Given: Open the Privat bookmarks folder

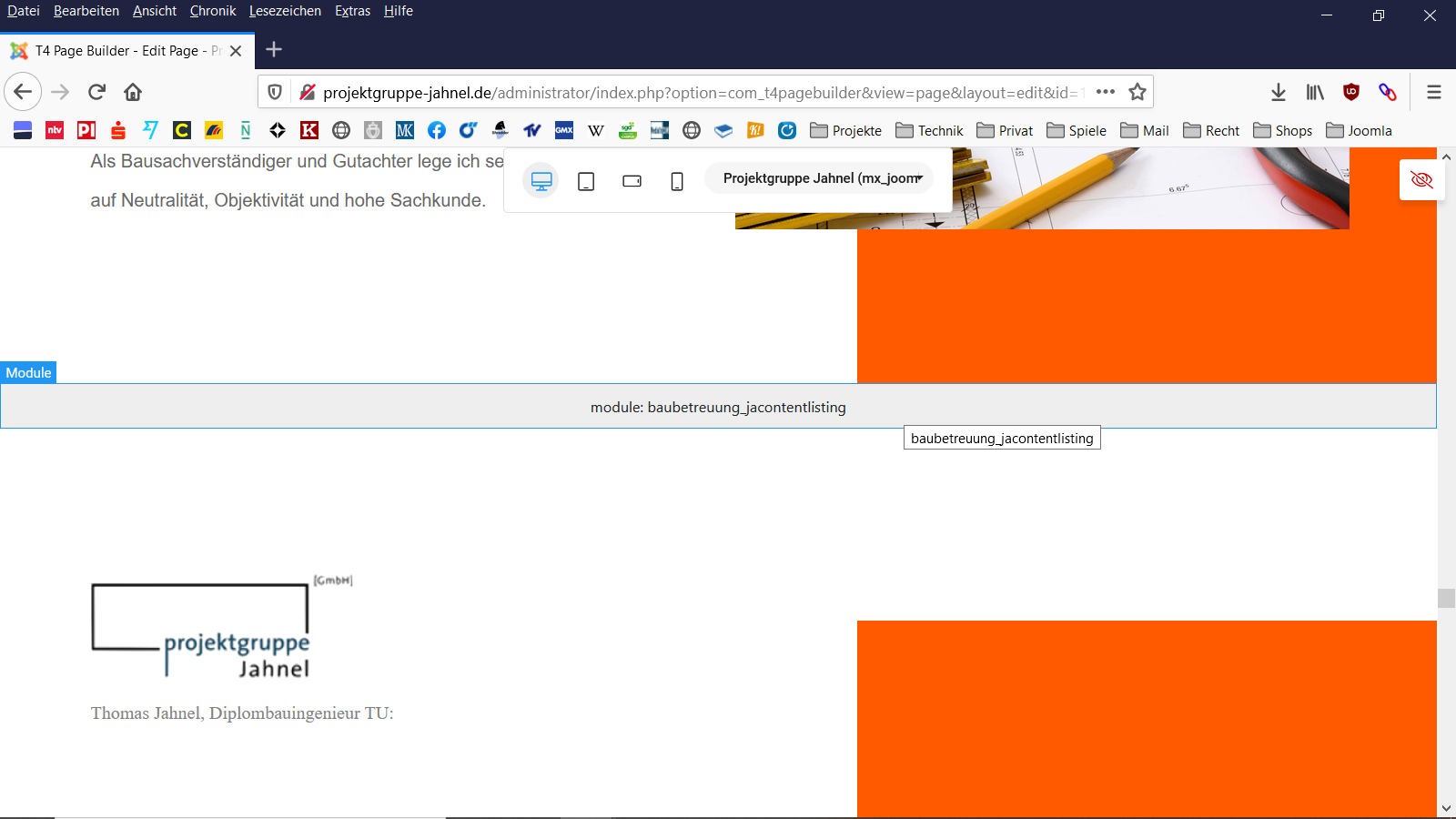Looking at the screenshot, I should [x=1005, y=130].
